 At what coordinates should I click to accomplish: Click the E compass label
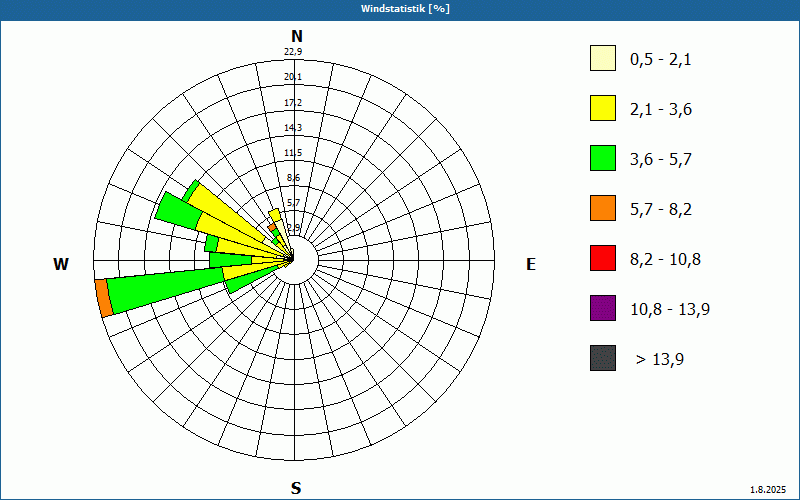point(531,264)
